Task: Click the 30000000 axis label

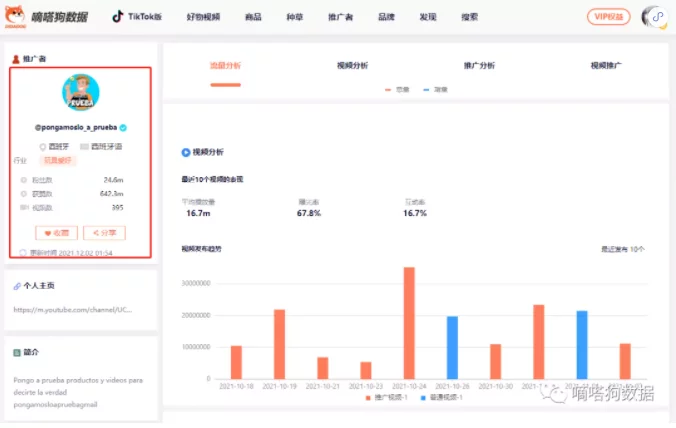Action: (196, 284)
